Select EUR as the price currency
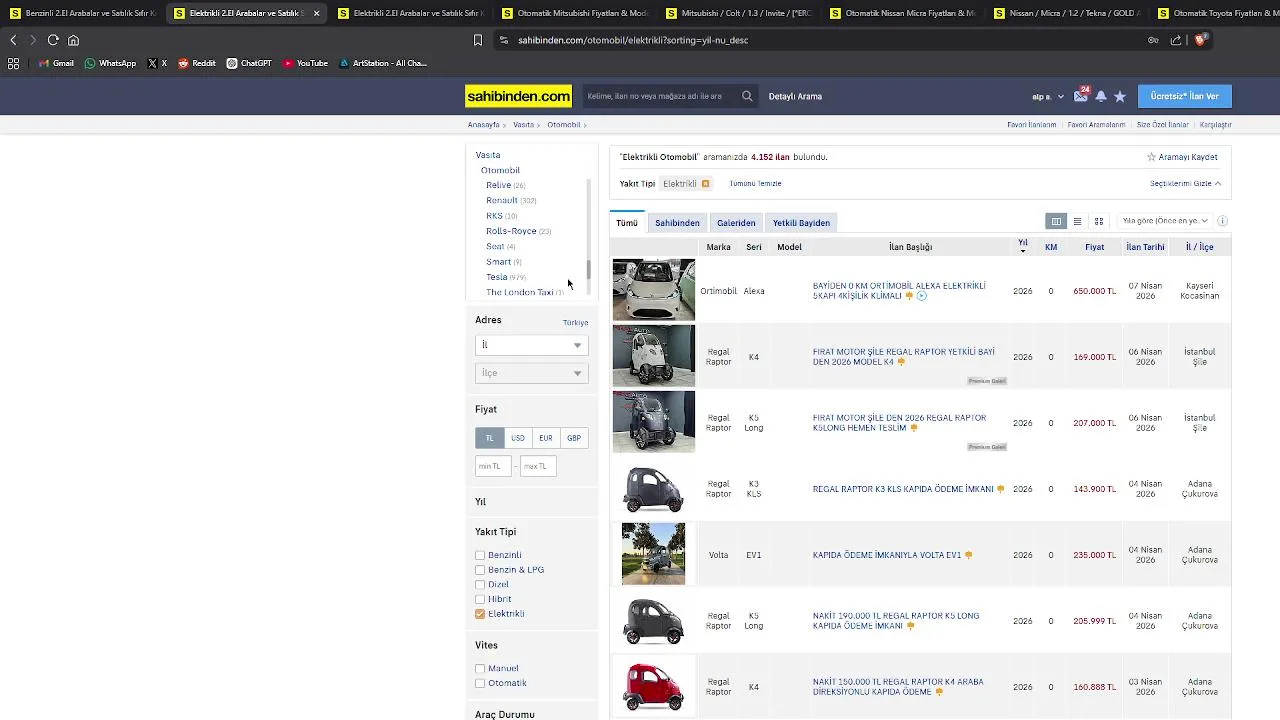 (x=546, y=438)
